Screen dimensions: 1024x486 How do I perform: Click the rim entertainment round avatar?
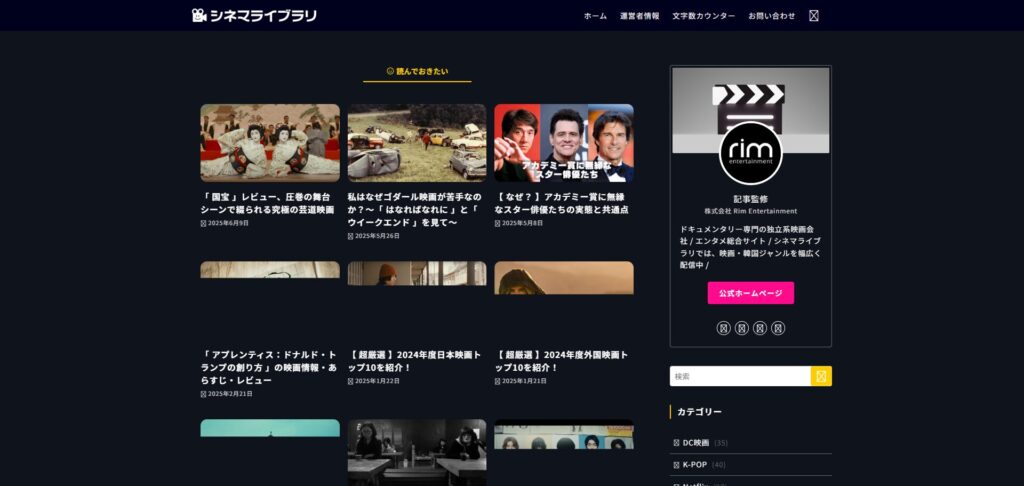click(x=750, y=154)
